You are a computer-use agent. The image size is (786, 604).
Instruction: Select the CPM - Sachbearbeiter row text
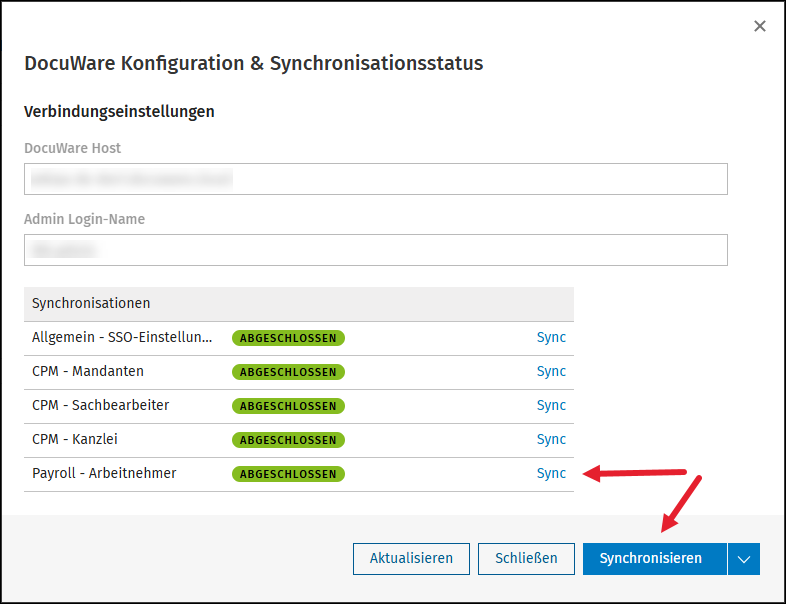100,406
